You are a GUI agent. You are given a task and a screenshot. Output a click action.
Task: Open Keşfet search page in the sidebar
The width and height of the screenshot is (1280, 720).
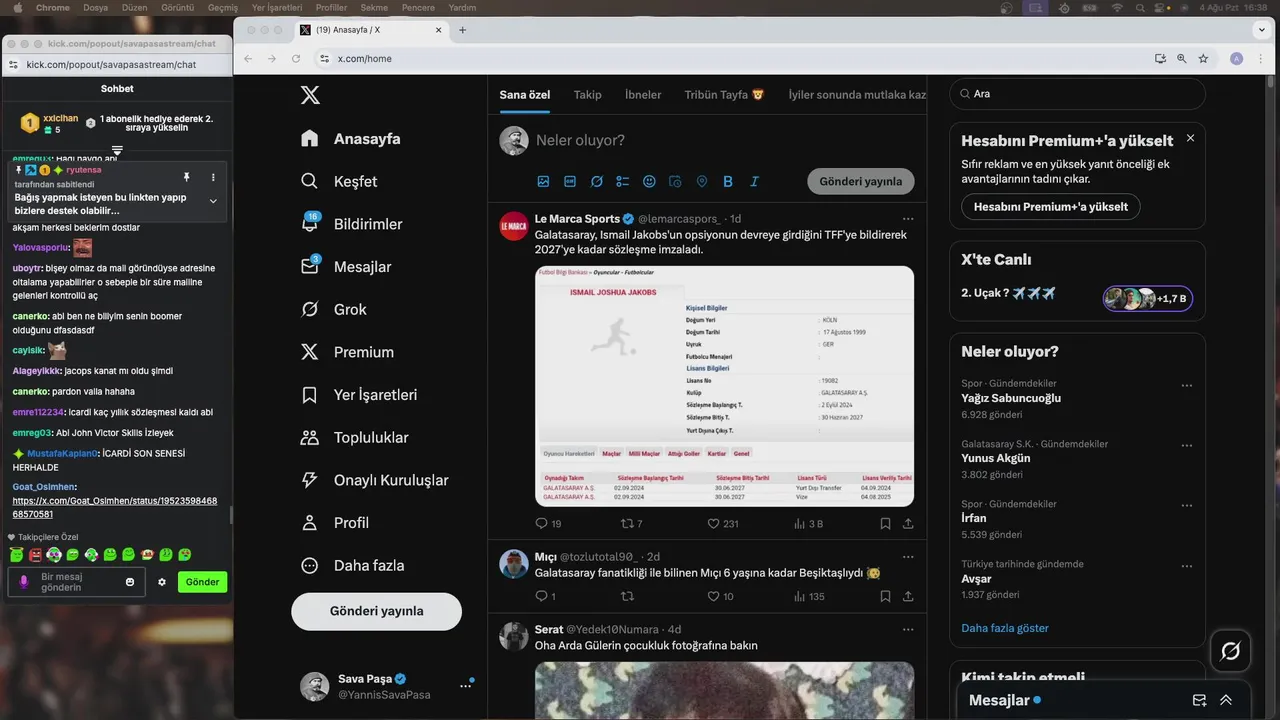[340, 181]
